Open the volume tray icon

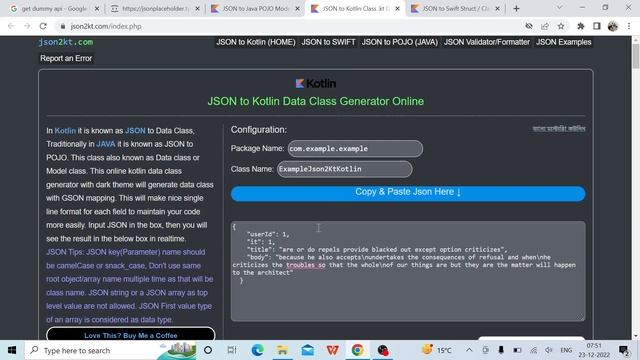[x=549, y=350]
